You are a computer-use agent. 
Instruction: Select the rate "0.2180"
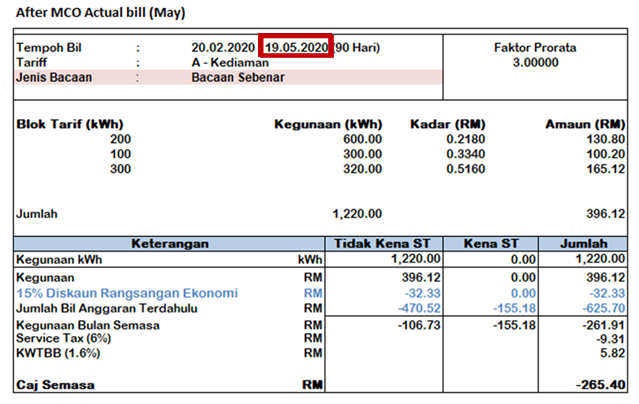[465, 139]
